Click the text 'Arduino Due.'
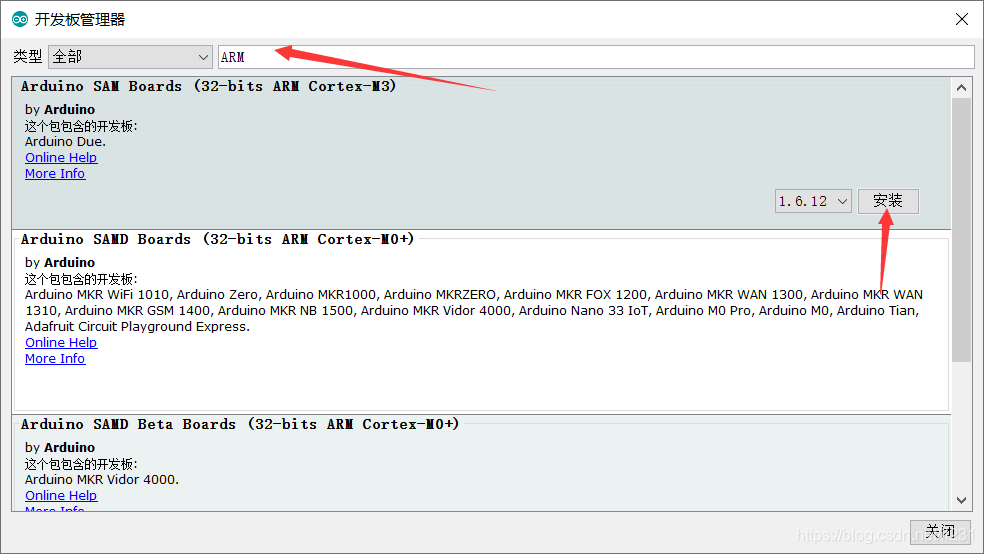Image resolution: width=984 pixels, height=554 pixels. [65, 142]
